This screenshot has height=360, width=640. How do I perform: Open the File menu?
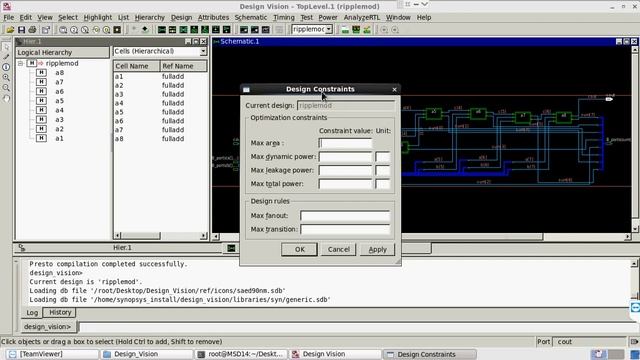(x=9, y=18)
